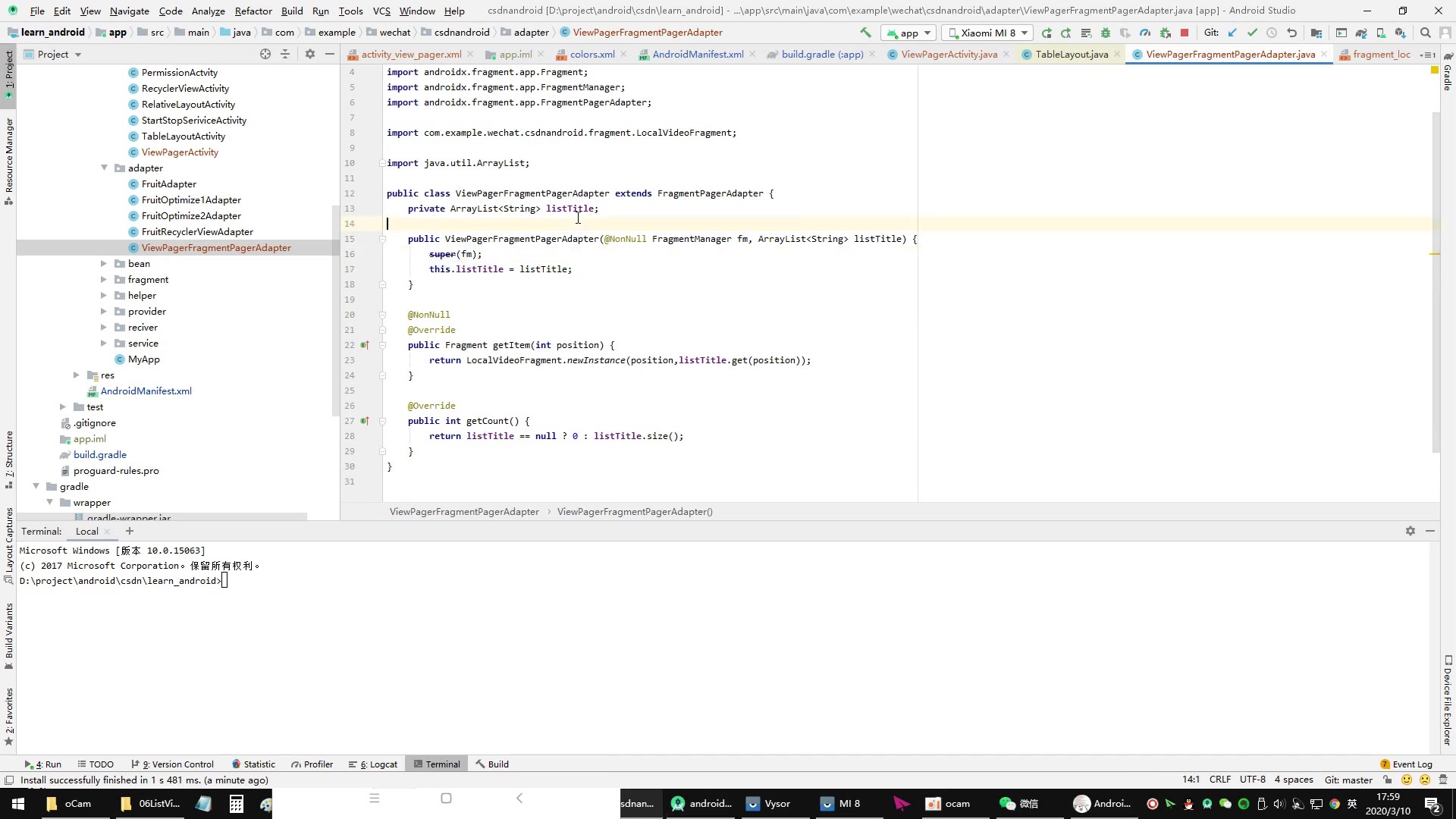Click the Make Project hammer icon
Image resolution: width=1456 pixels, height=819 pixels.
865,33
